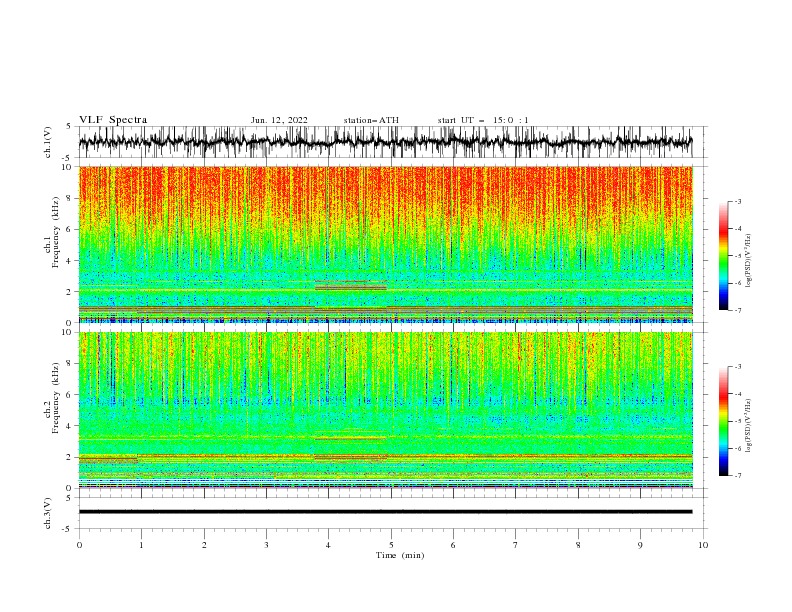This screenshot has height=612, width=792.
Task: Click the 'Time (min)' axis label
Action: [x=400, y=555]
